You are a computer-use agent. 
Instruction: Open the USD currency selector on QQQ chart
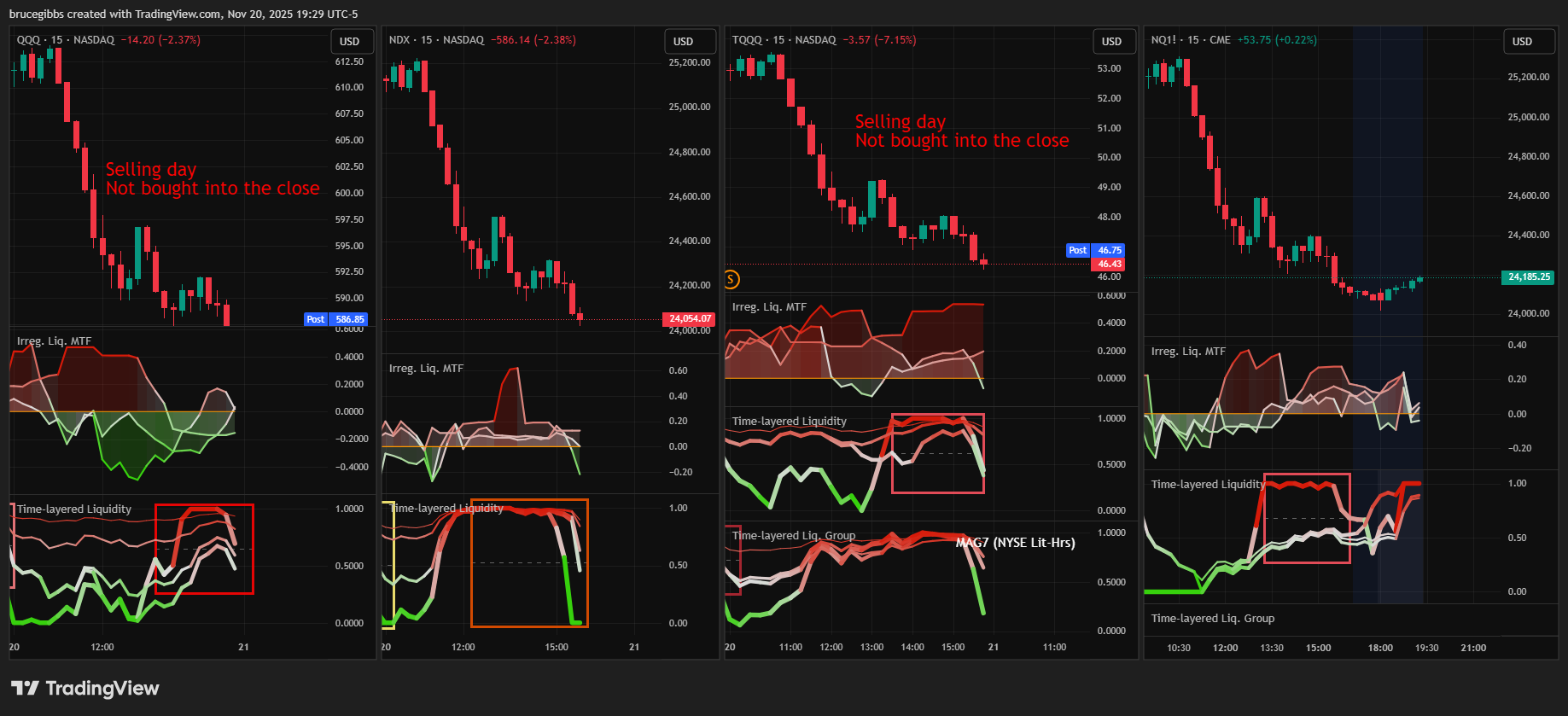coord(350,41)
